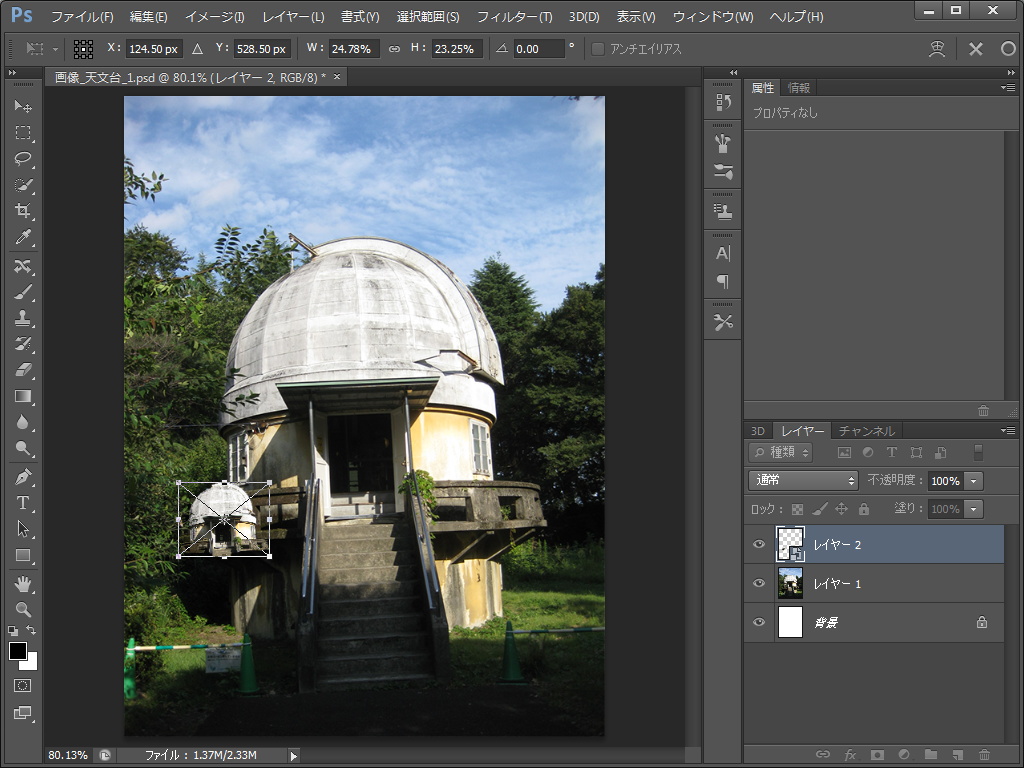Open the 不透明度 opacity dropdown arrow

(974, 481)
